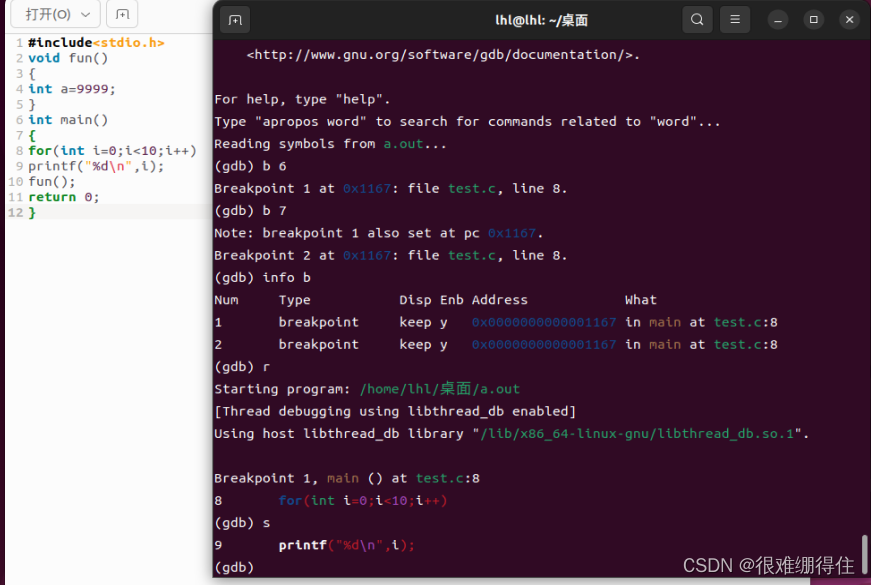Screen dimensions: 871x585
Task: Click the 'Breakpoint 1, main () at test.c:8' line
Action: click(347, 478)
